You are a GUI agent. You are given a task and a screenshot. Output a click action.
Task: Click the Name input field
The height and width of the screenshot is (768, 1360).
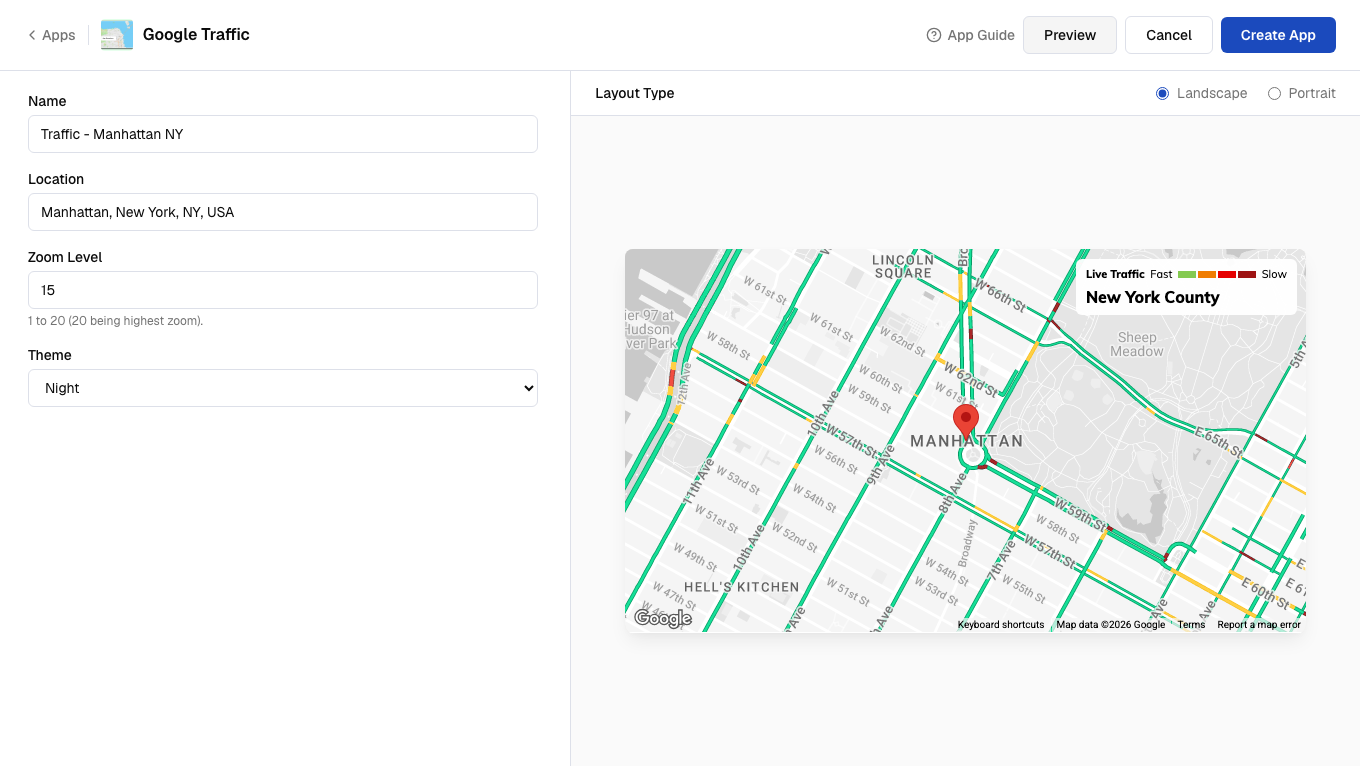[283, 134]
